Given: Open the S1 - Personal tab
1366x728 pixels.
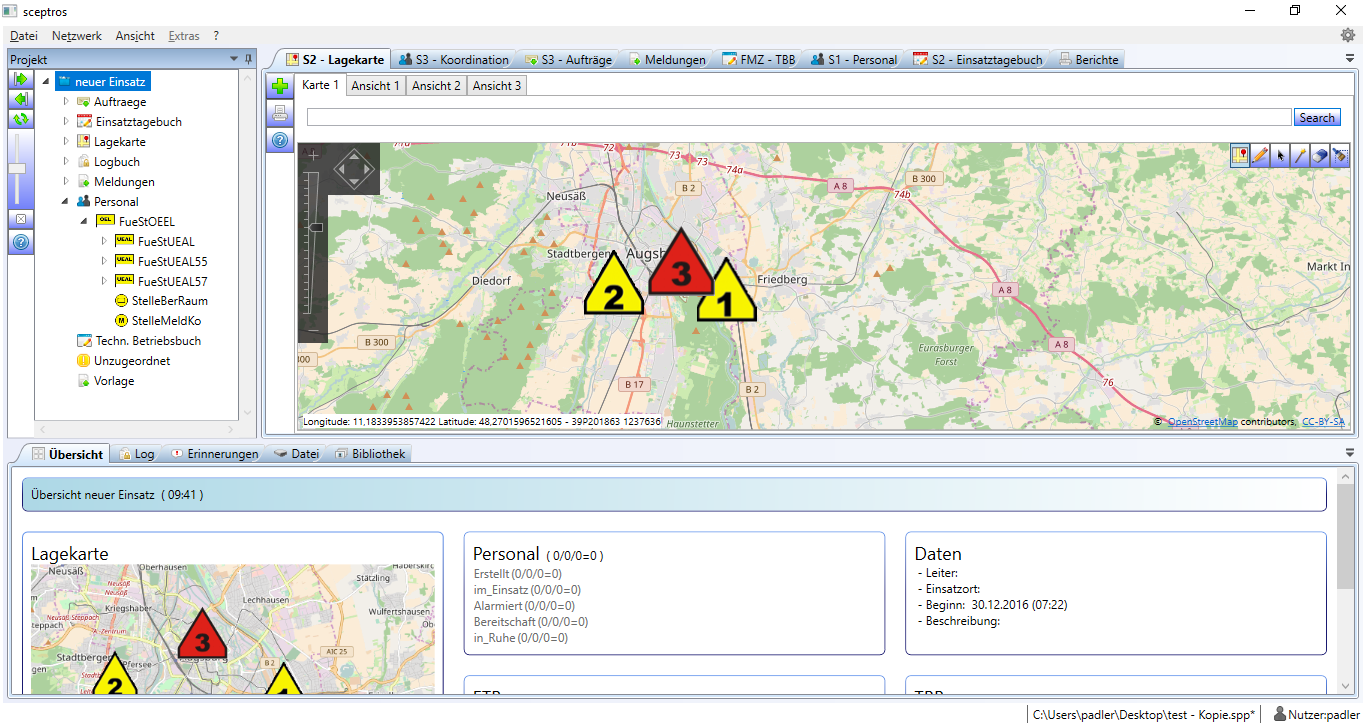Looking at the screenshot, I should point(854,59).
